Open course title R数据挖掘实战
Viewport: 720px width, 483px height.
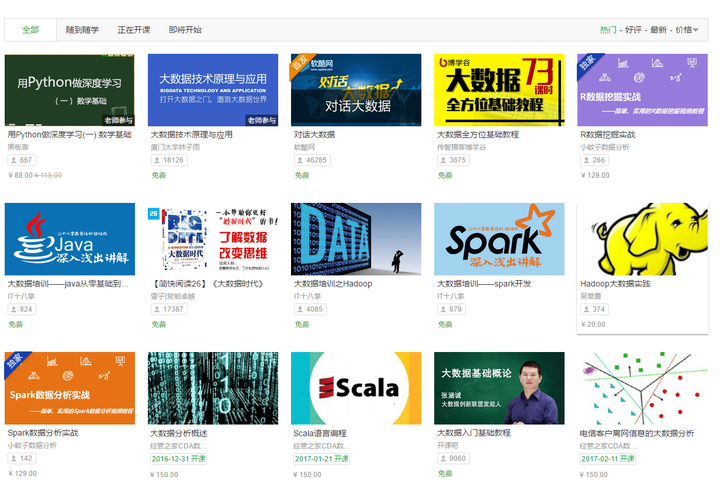[x=608, y=135]
